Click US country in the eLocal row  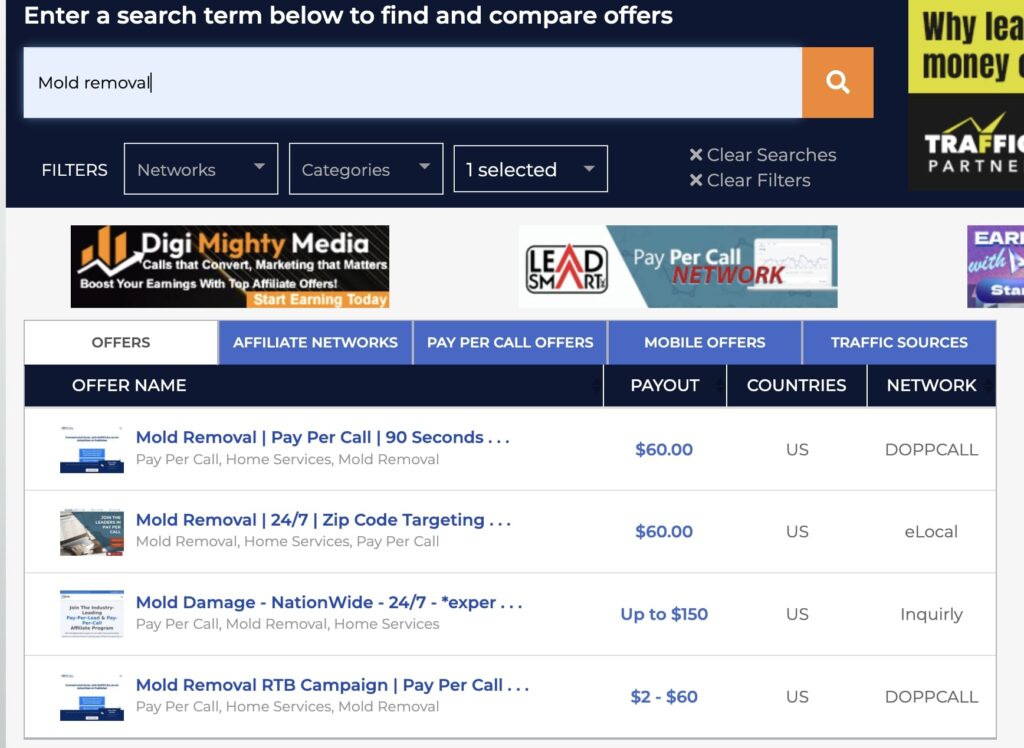click(797, 532)
